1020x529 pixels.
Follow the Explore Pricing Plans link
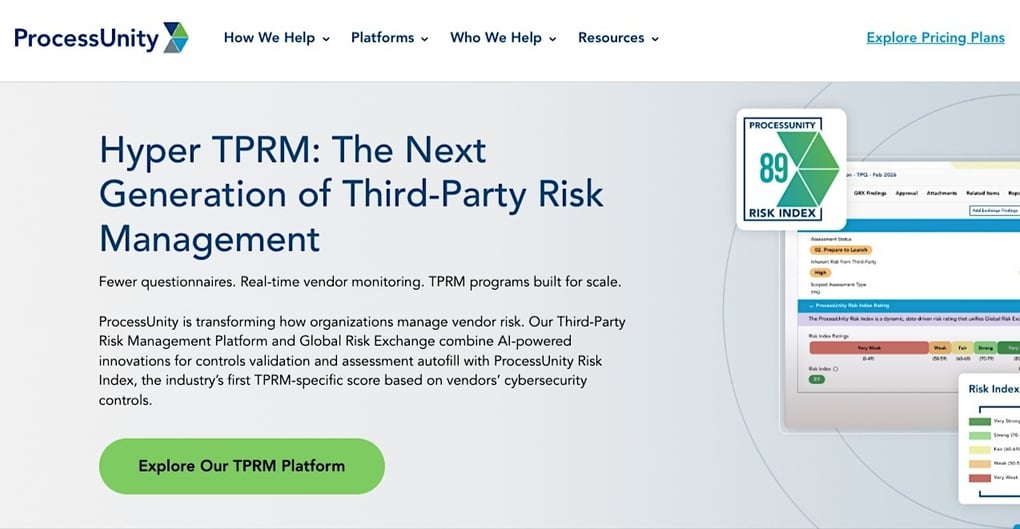pos(935,38)
